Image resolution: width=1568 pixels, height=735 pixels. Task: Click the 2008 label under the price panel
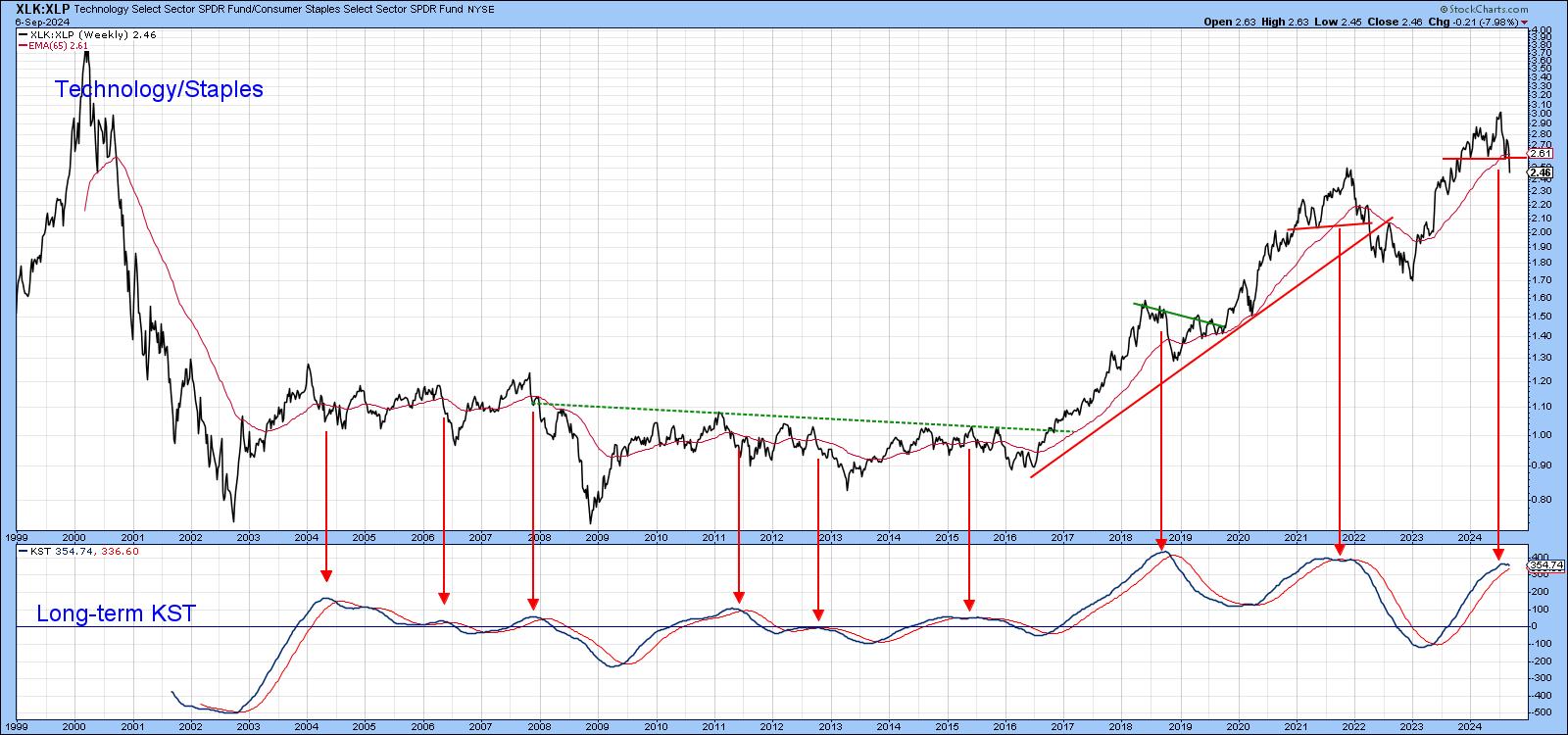[x=538, y=538]
